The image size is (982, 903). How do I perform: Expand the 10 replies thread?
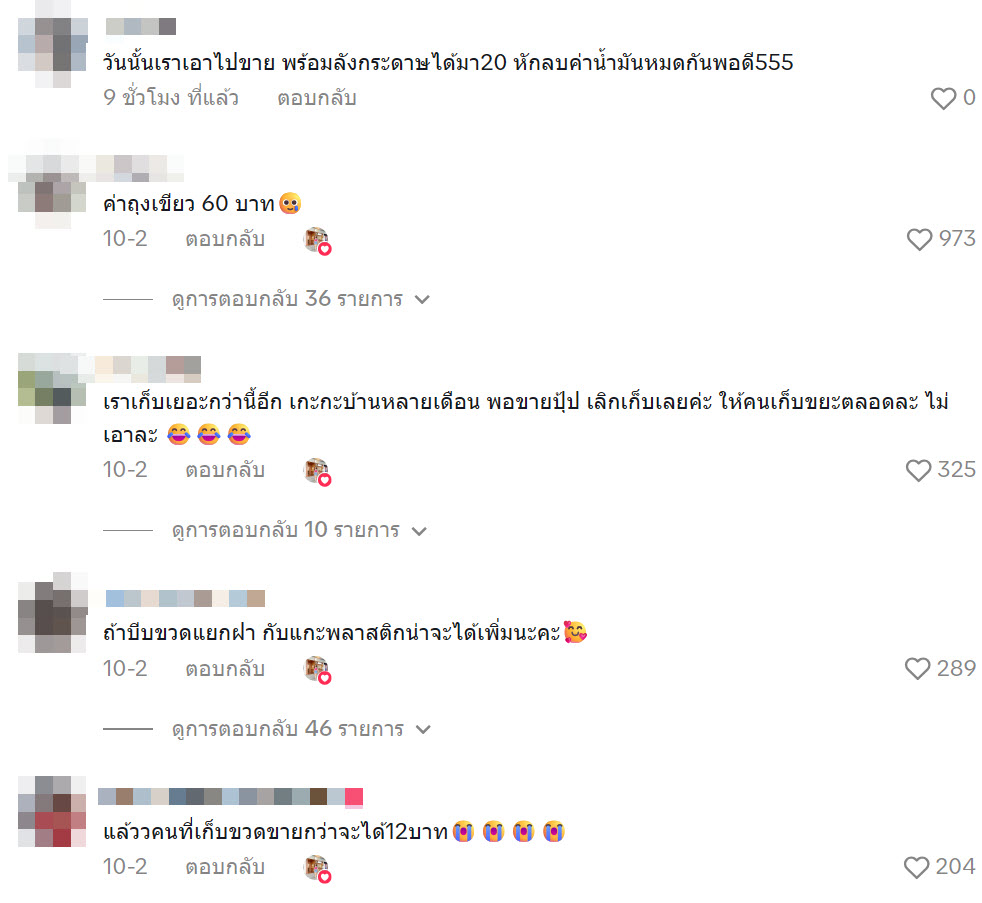(299, 530)
